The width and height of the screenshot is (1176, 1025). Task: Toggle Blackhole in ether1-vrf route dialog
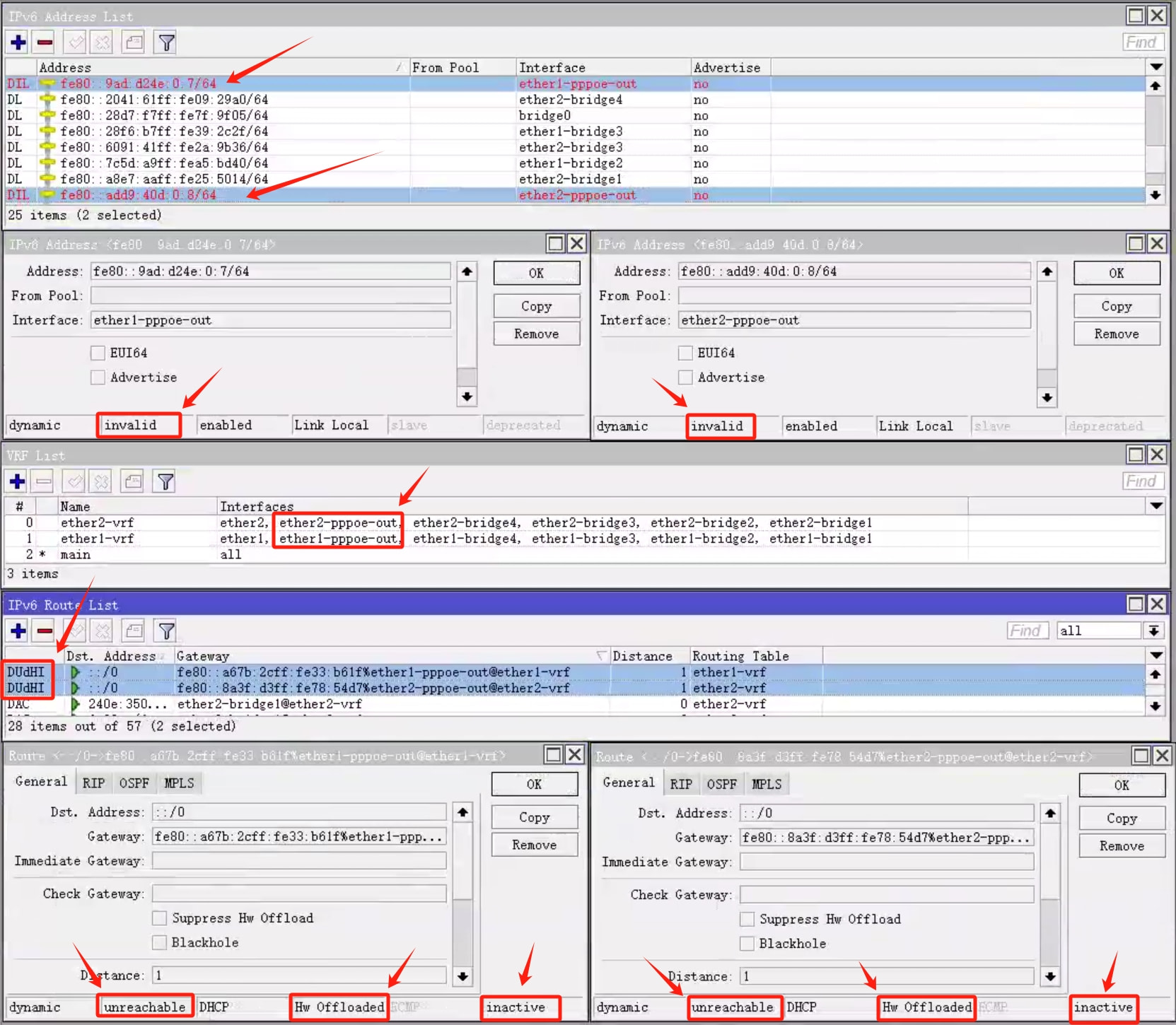click(160, 942)
